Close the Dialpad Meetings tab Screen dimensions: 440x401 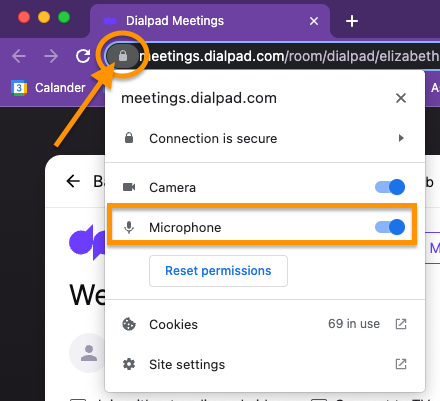pos(314,21)
